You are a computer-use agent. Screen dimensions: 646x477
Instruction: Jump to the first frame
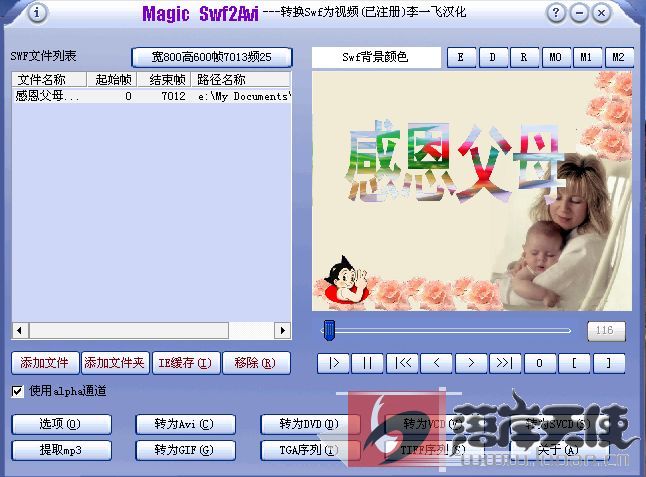tap(402, 363)
